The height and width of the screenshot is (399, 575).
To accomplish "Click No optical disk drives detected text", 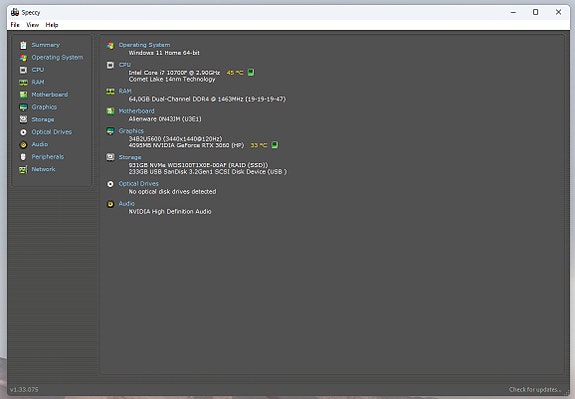I will pyautogui.click(x=172, y=191).
